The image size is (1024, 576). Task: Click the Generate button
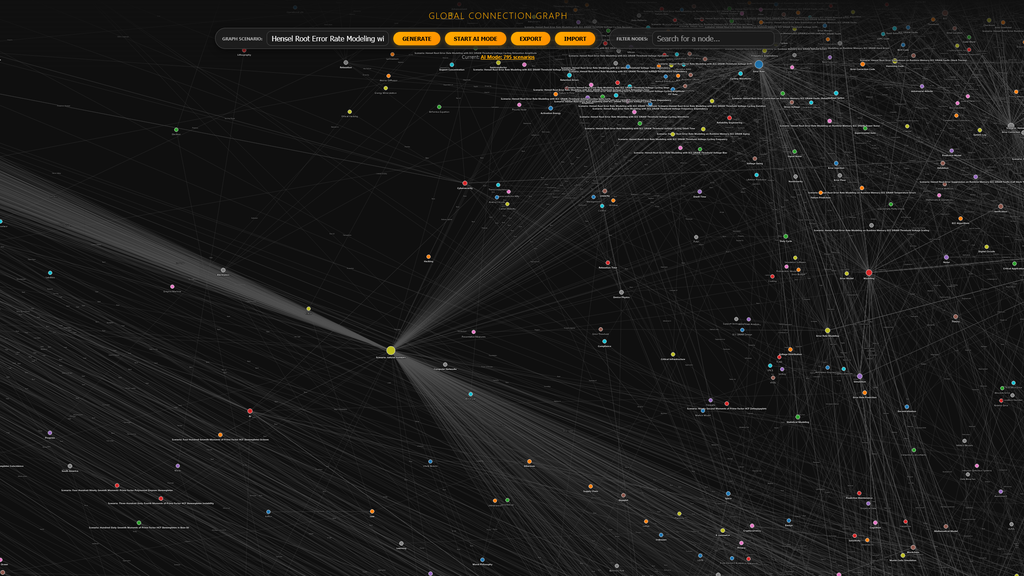tap(417, 39)
